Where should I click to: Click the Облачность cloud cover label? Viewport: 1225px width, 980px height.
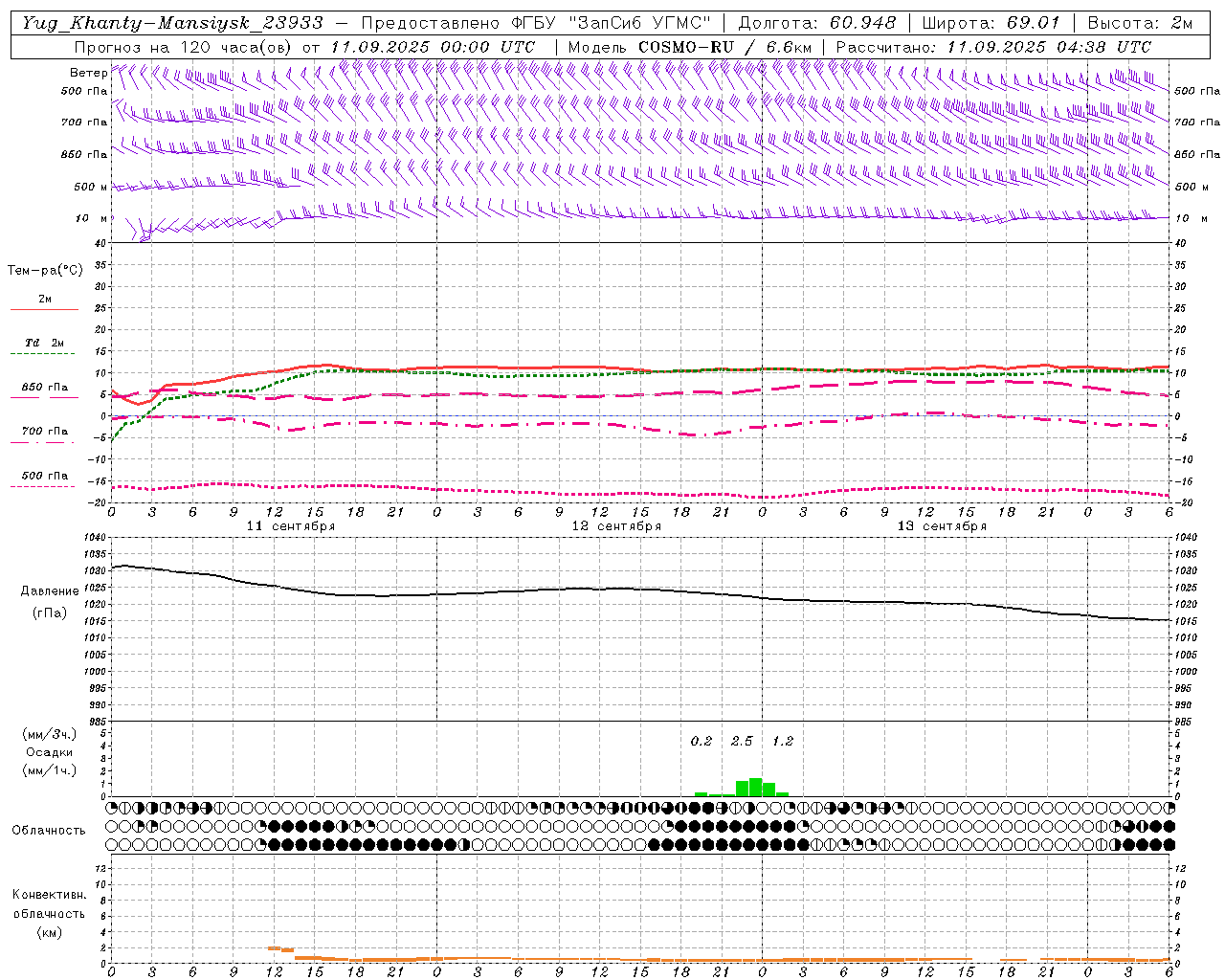(49, 831)
